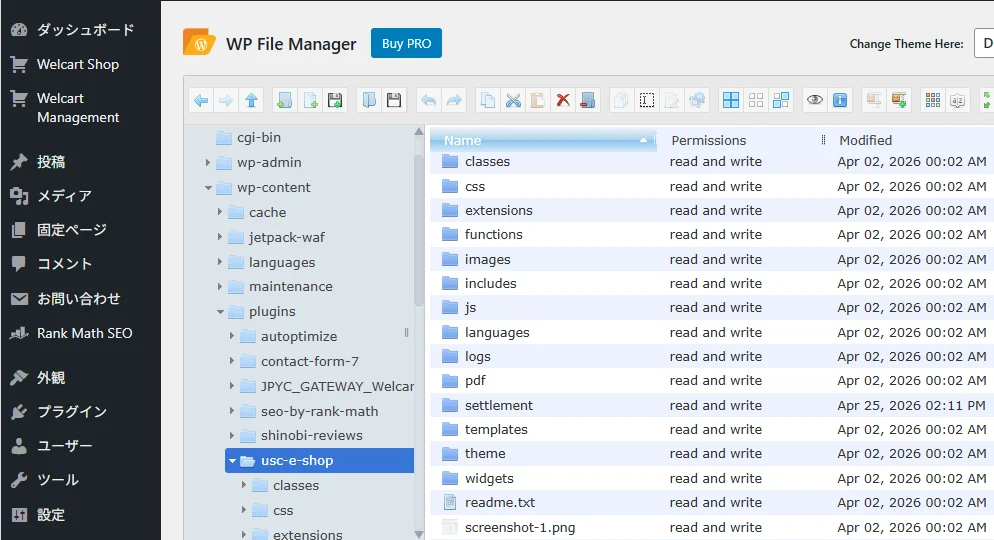Click the redo arrow icon
This screenshot has height=540, width=994.
click(x=453, y=100)
